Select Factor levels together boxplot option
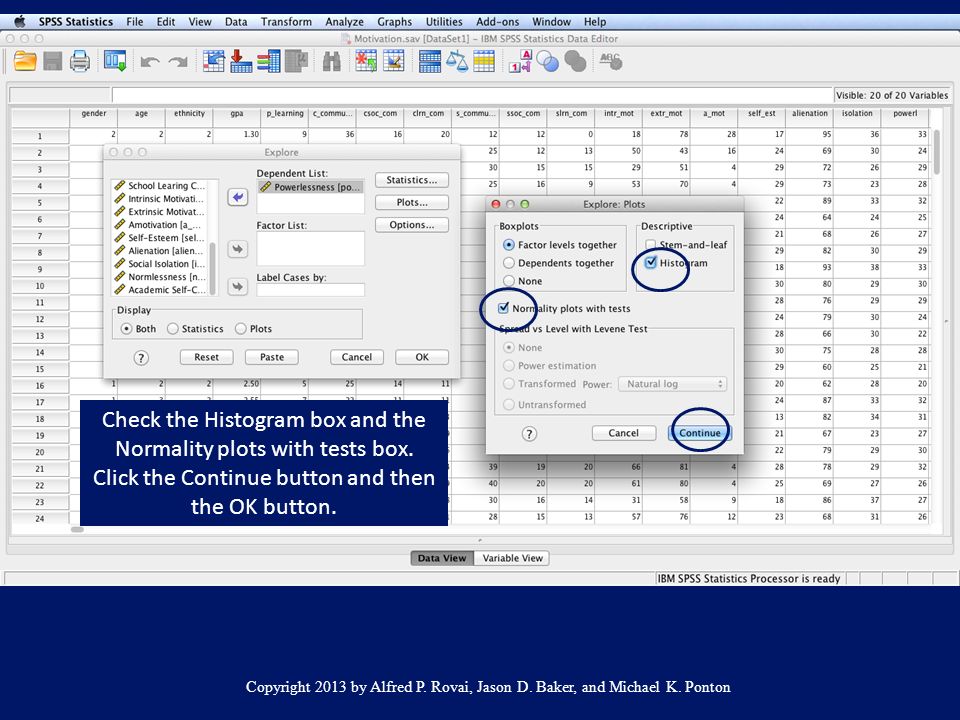 coord(560,245)
